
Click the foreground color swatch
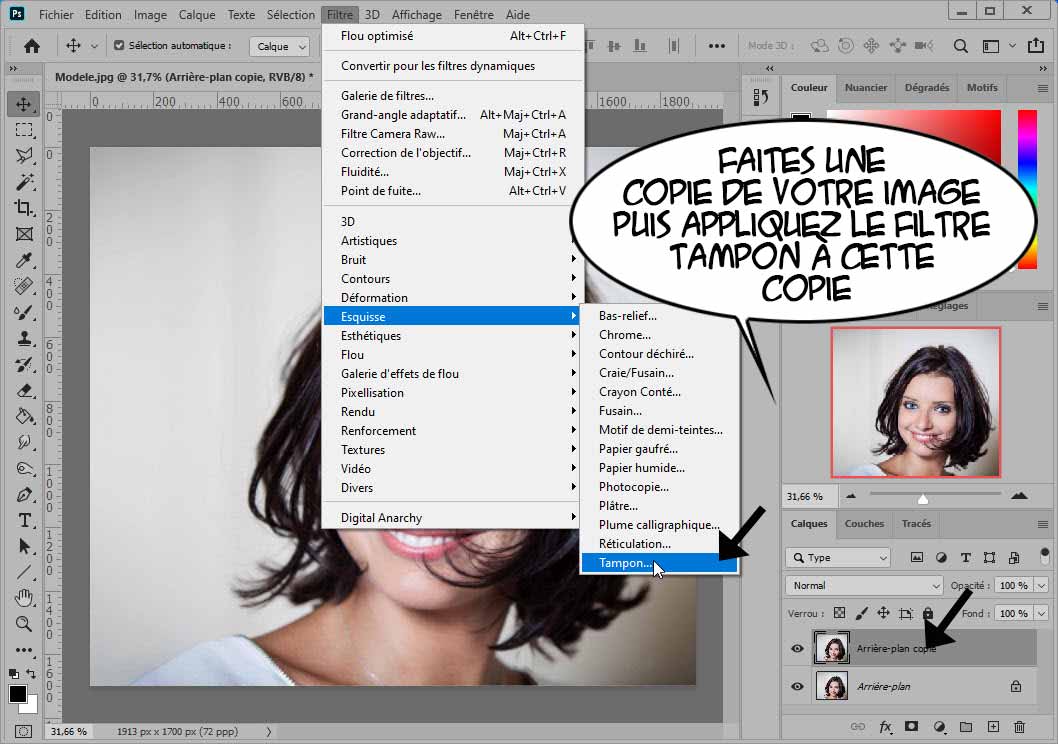tap(18, 693)
